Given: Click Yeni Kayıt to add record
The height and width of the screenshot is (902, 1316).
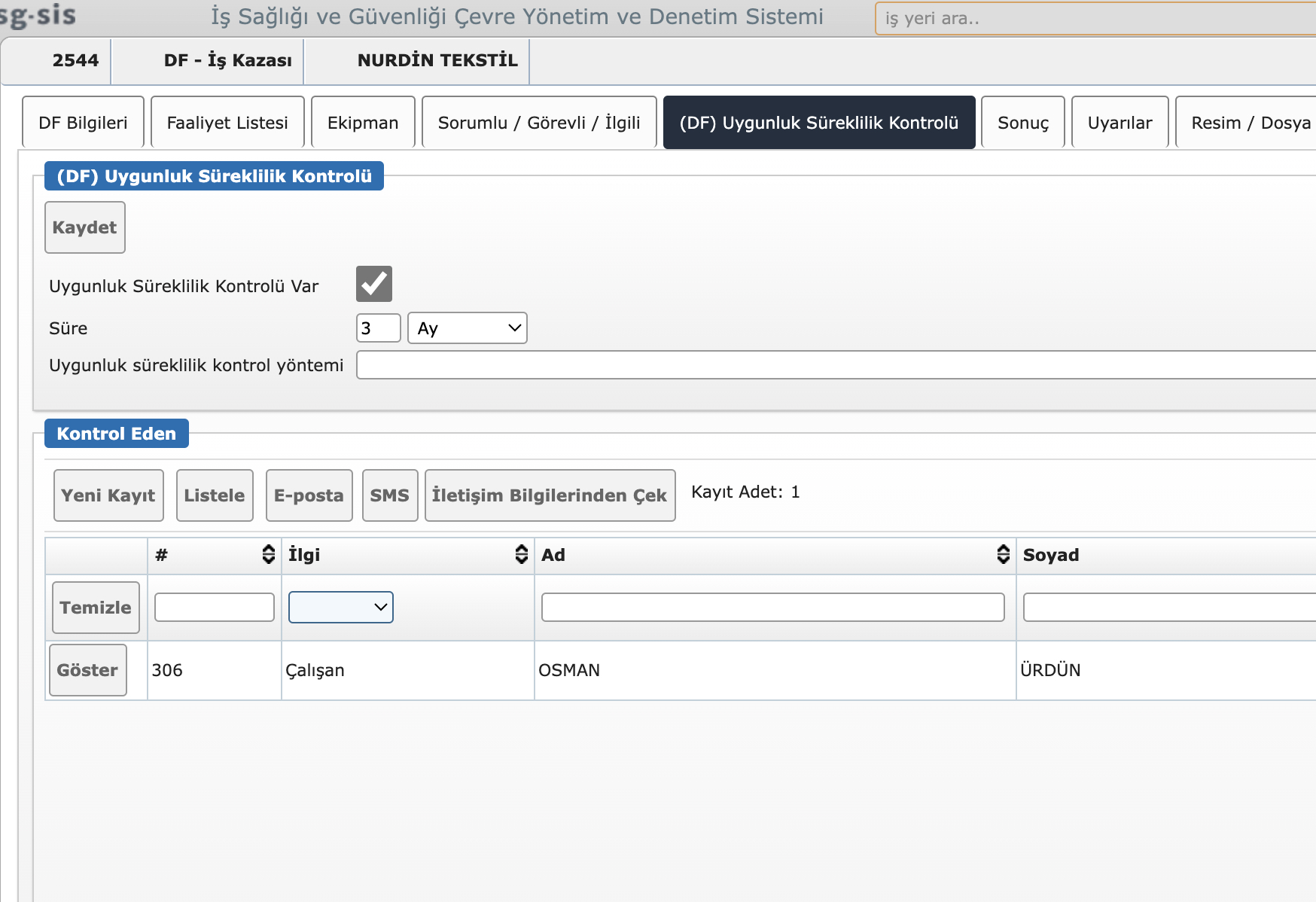Looking at the screenshot, I should coord(108,495).
